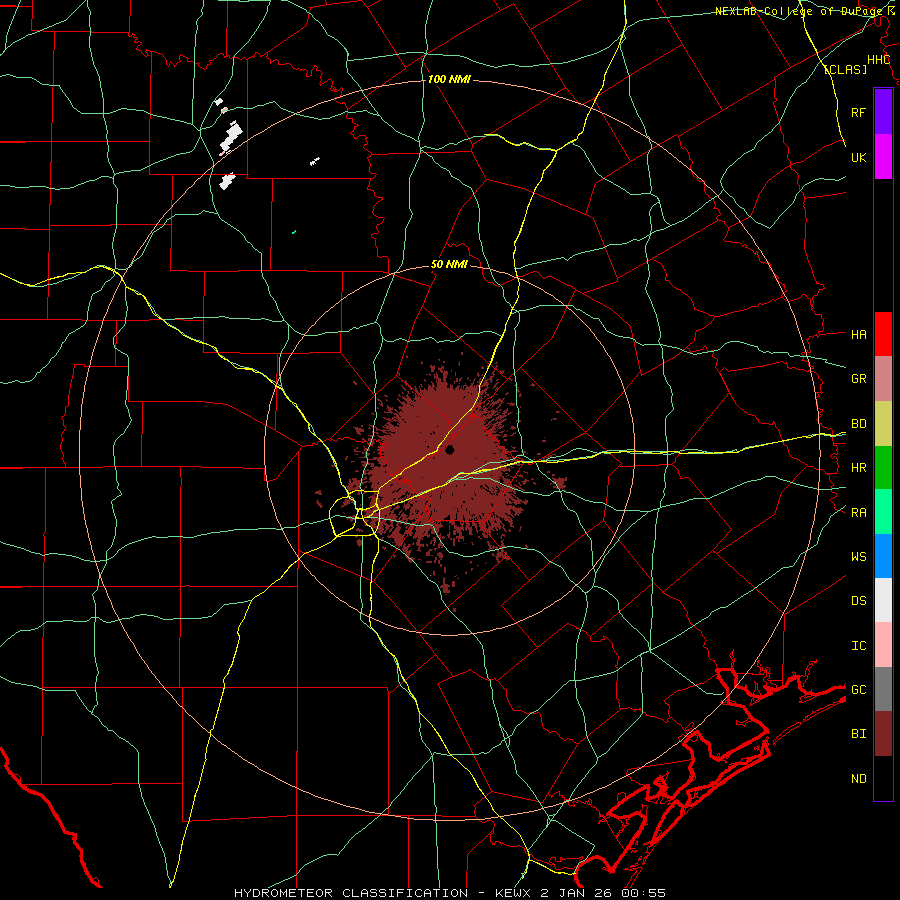Select the yellow BD legend swatch
The width and height of the screenshot is (900, 900).
(883, 424)
